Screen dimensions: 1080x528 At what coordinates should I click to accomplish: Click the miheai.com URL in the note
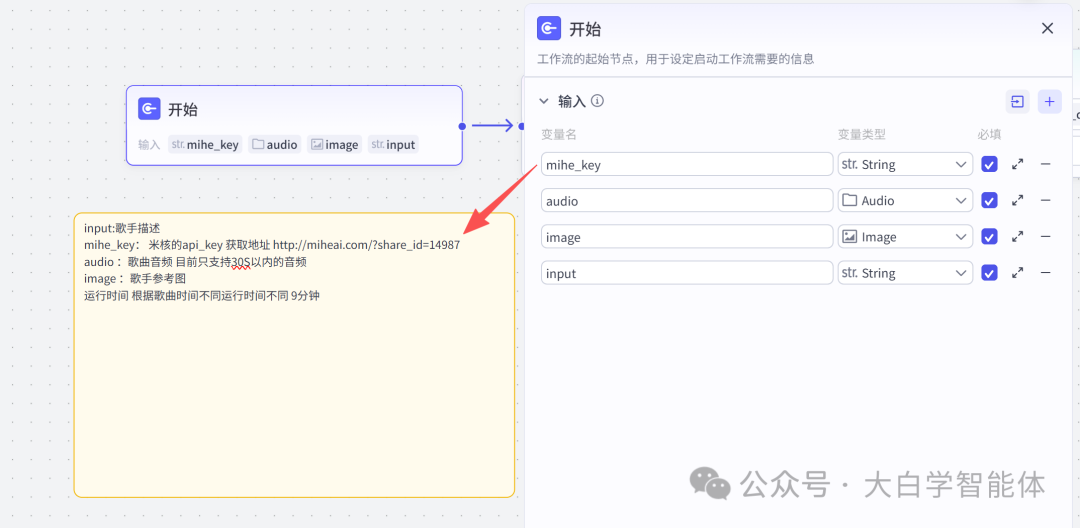[x=366, y=244]
